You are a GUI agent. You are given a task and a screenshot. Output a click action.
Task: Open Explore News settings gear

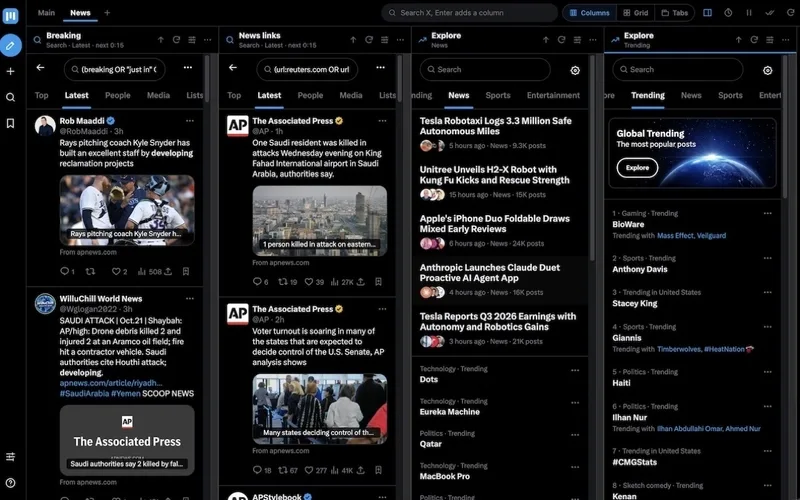click(575, 70)
